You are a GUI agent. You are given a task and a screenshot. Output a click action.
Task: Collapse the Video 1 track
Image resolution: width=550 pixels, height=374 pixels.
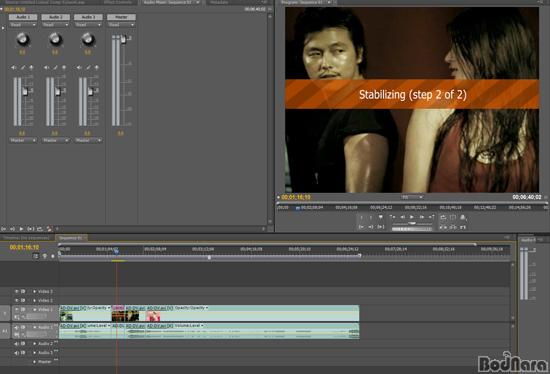34,309
